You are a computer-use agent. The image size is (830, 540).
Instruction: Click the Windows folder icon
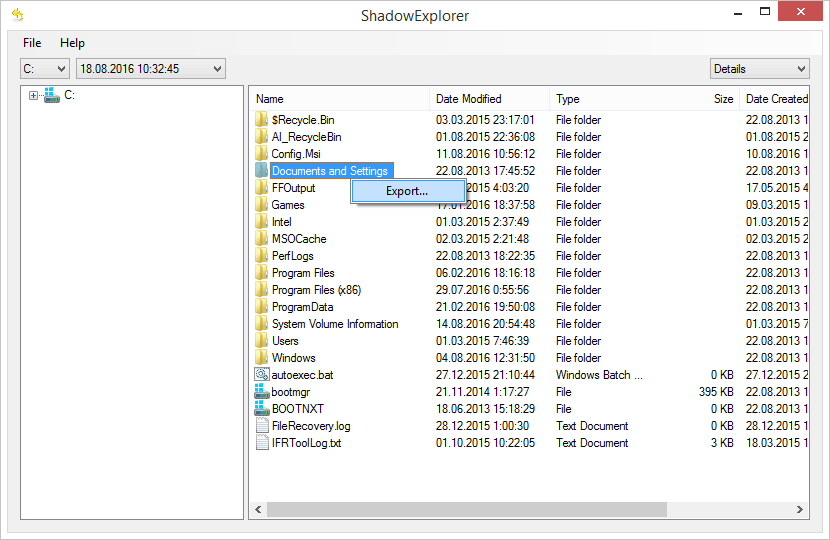coord(261,357)
